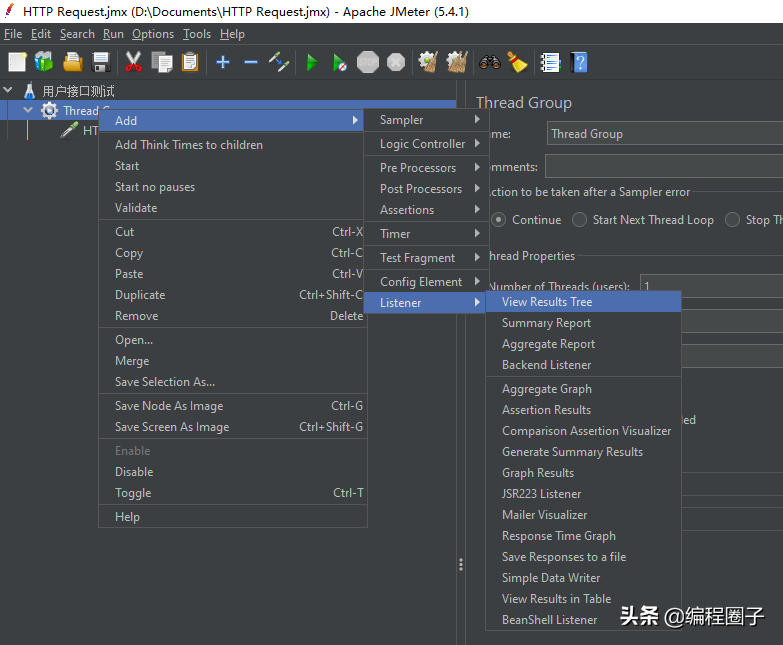Open the Templates icon in toolbar
The image size is (783, 645).
44,62
